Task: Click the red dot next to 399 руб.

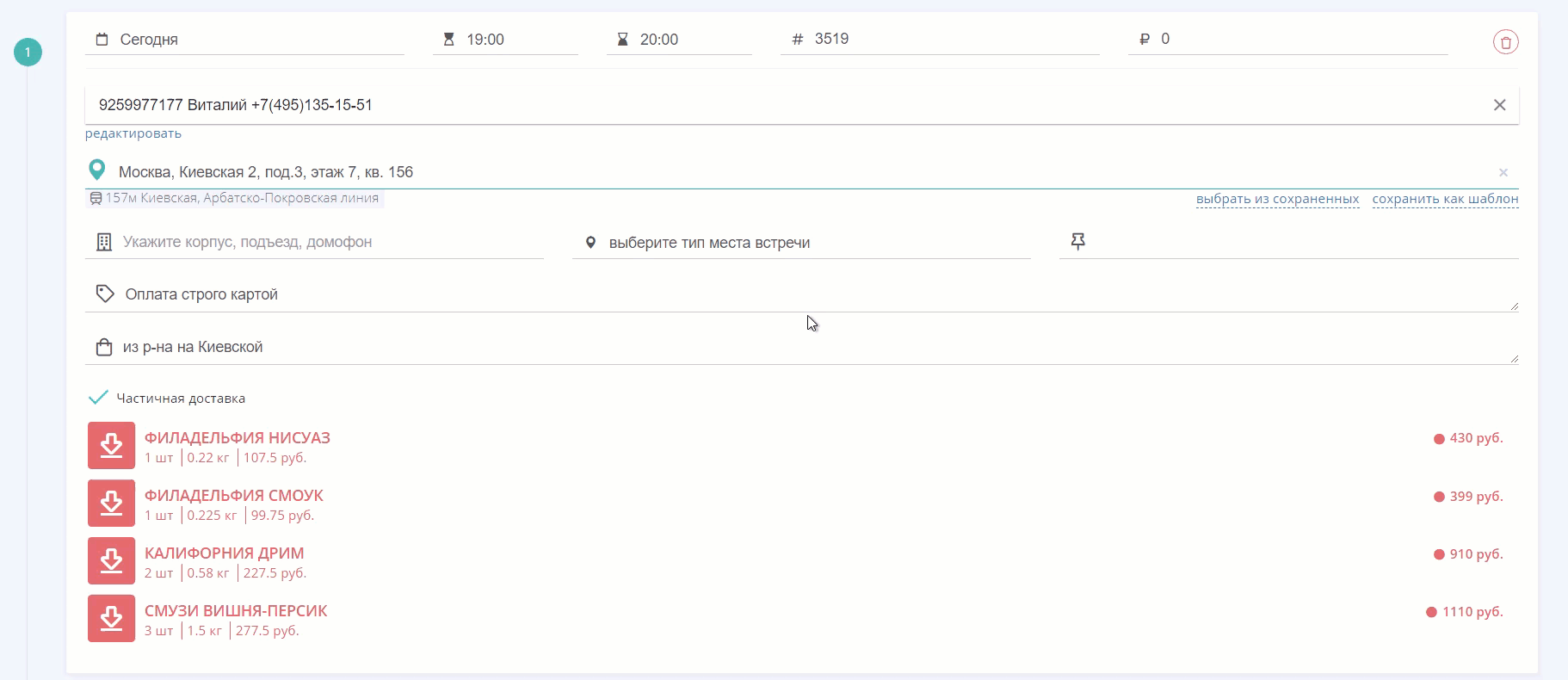Action: coord(1439,497)
